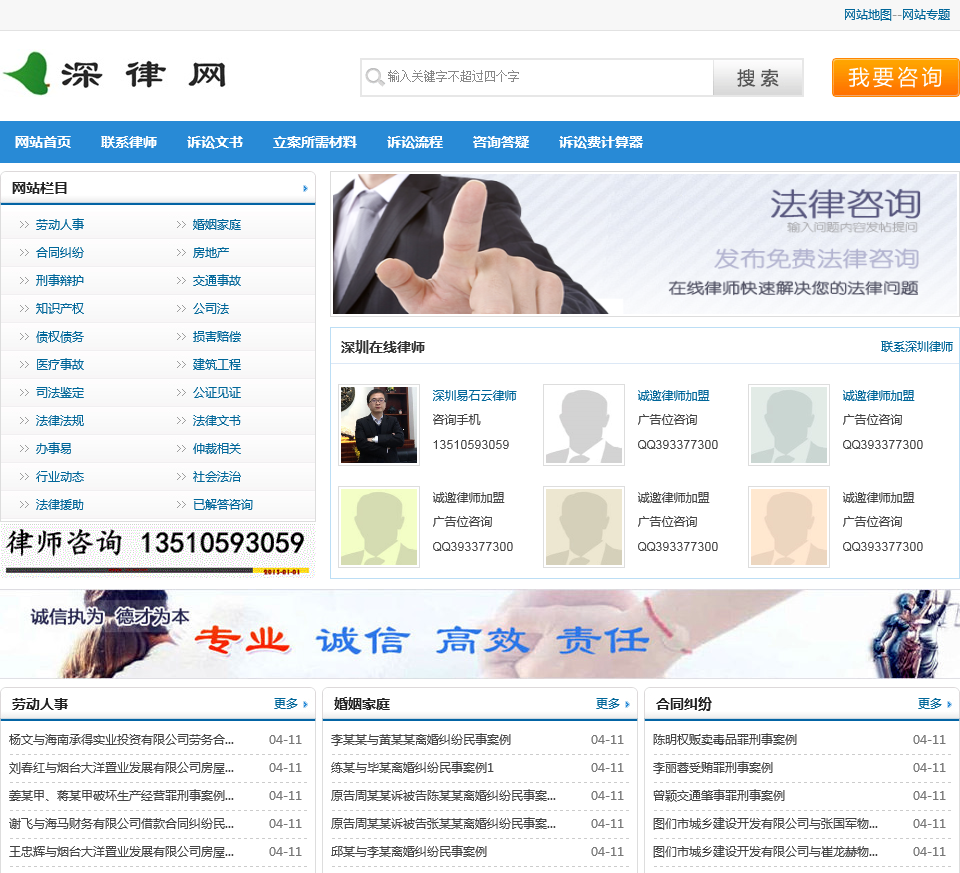Open 网站地图 link at top
The height and width of the screenshot is (873, 960).
(868, 15)
